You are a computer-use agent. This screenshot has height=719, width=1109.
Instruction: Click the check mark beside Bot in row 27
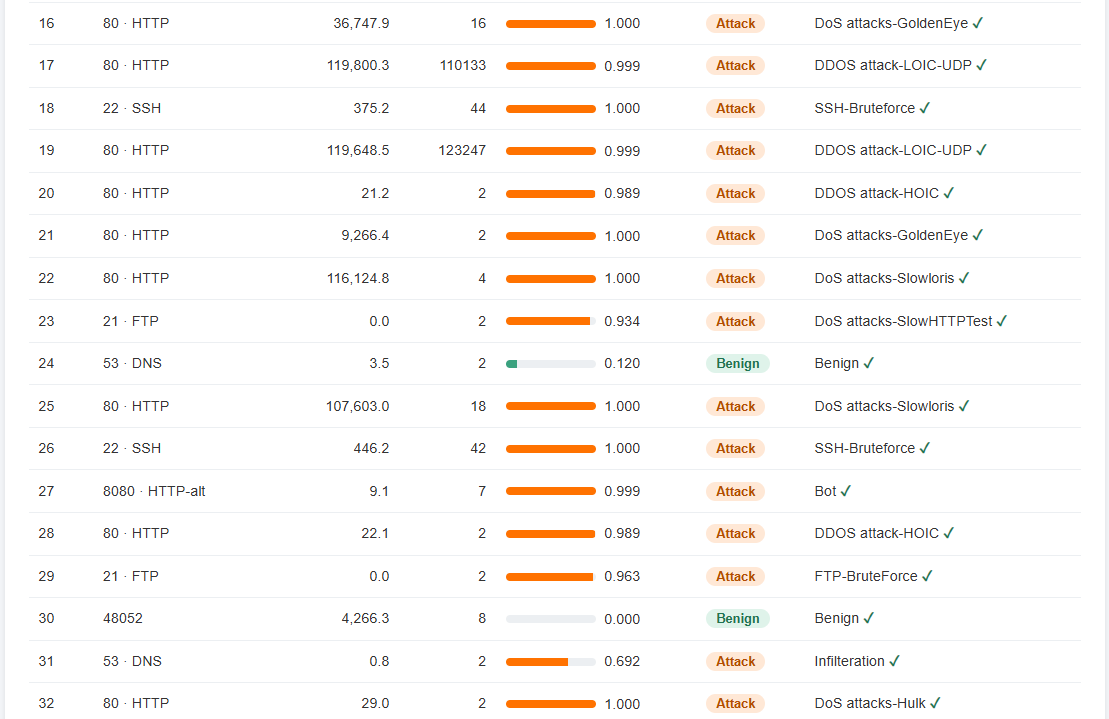tap(846, 491)
